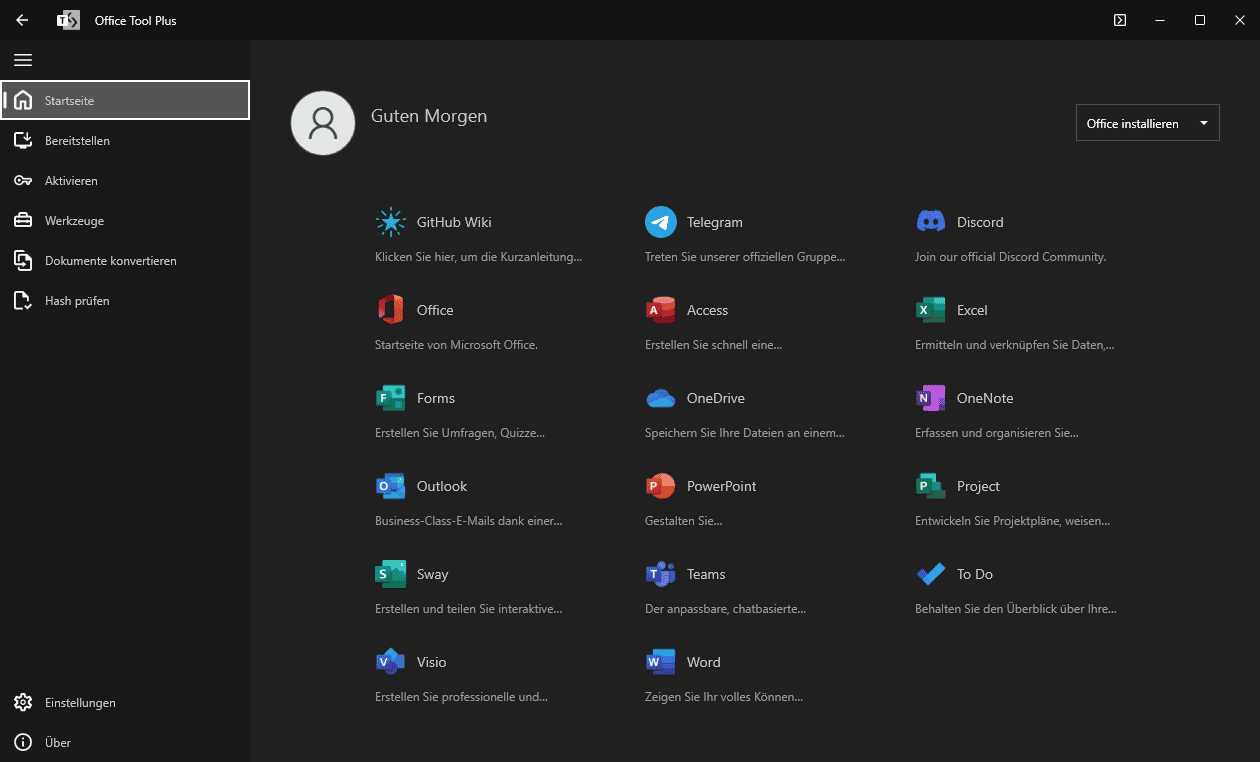Open the To Do checkmark icon
The width and height of the screenshot is (1260, 762).
coord(931,574)
